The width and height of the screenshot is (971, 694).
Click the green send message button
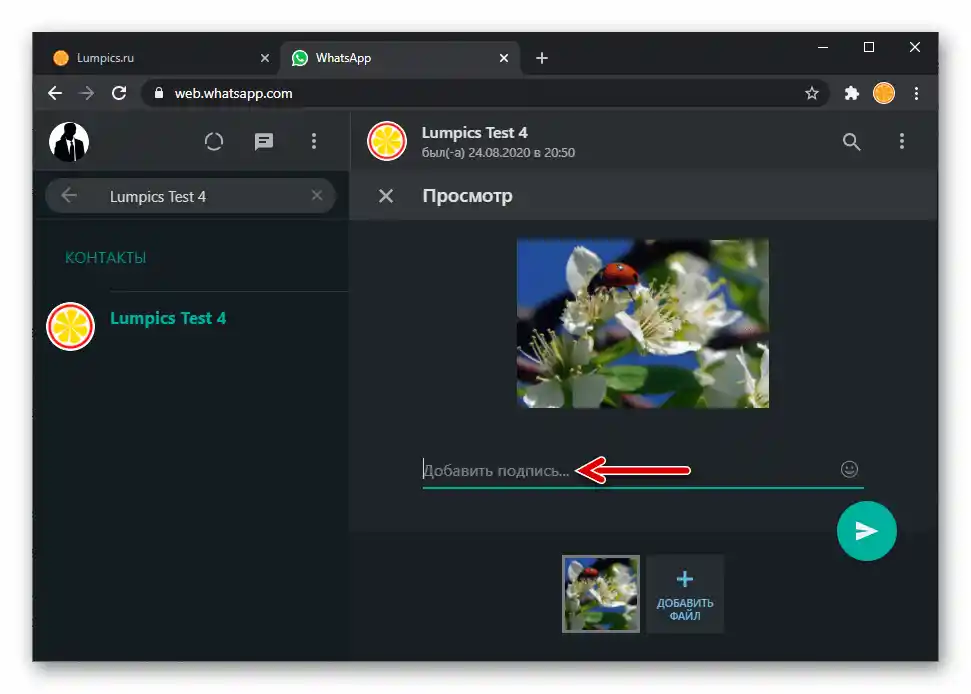tap(866, 531)
